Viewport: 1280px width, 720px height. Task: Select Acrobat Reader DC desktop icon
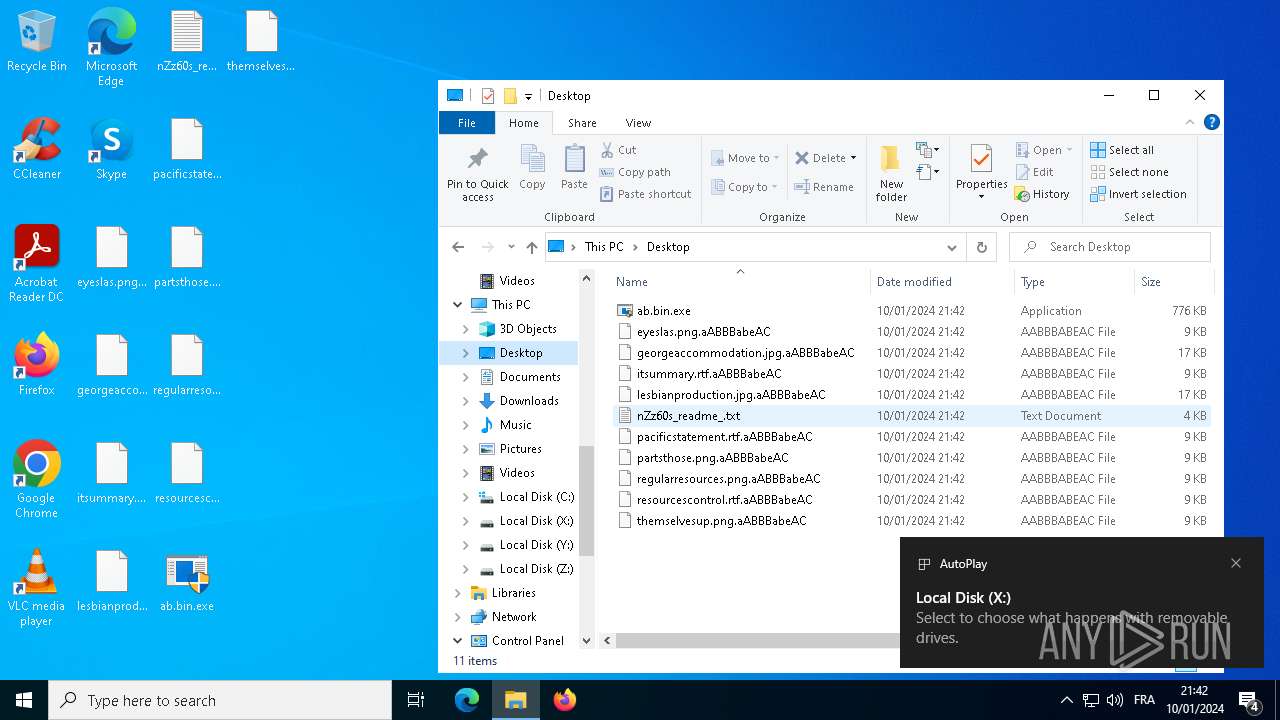(x=37, y=264)
